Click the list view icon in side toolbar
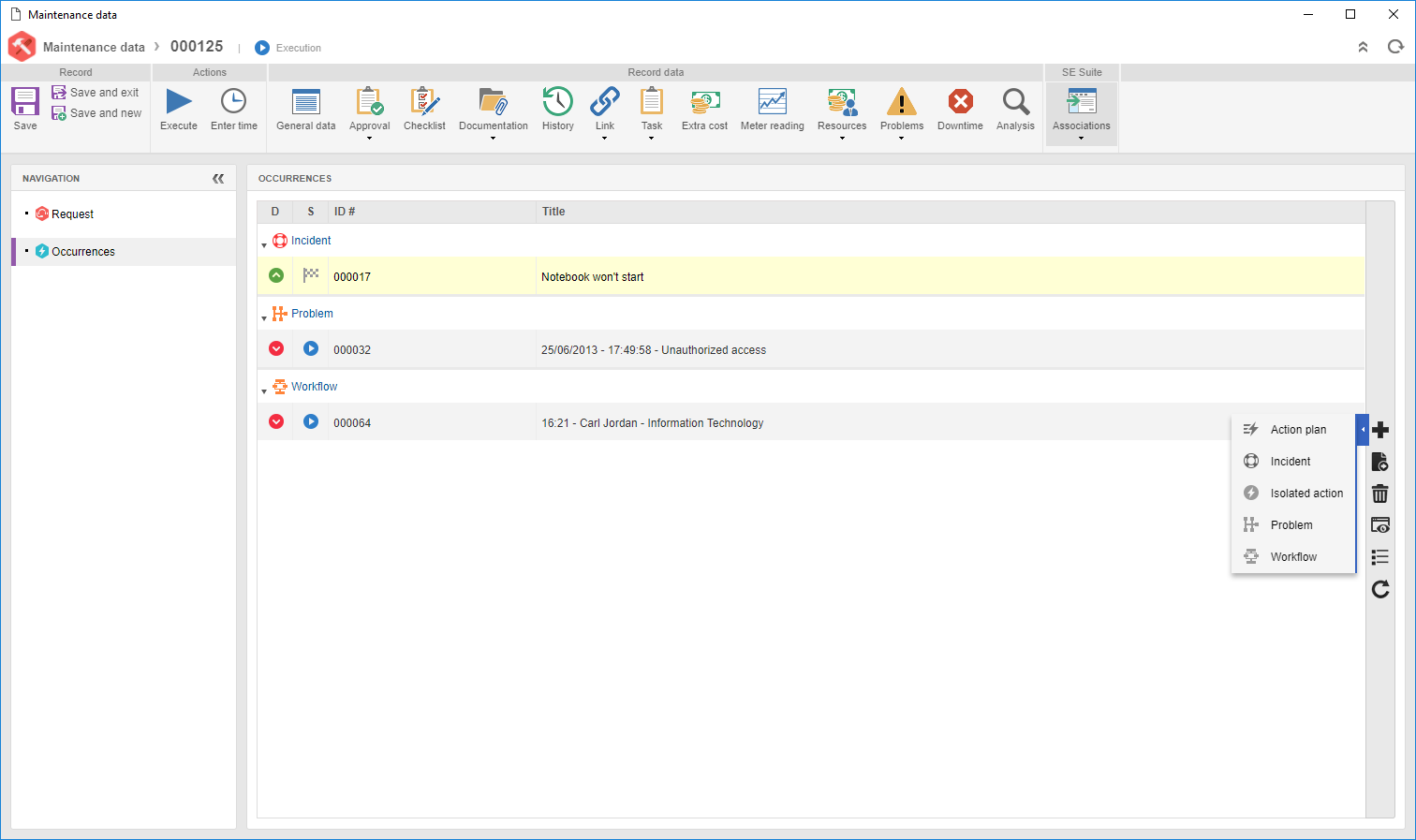Viewport: 1416px width, 840px height. point(1380,557)
